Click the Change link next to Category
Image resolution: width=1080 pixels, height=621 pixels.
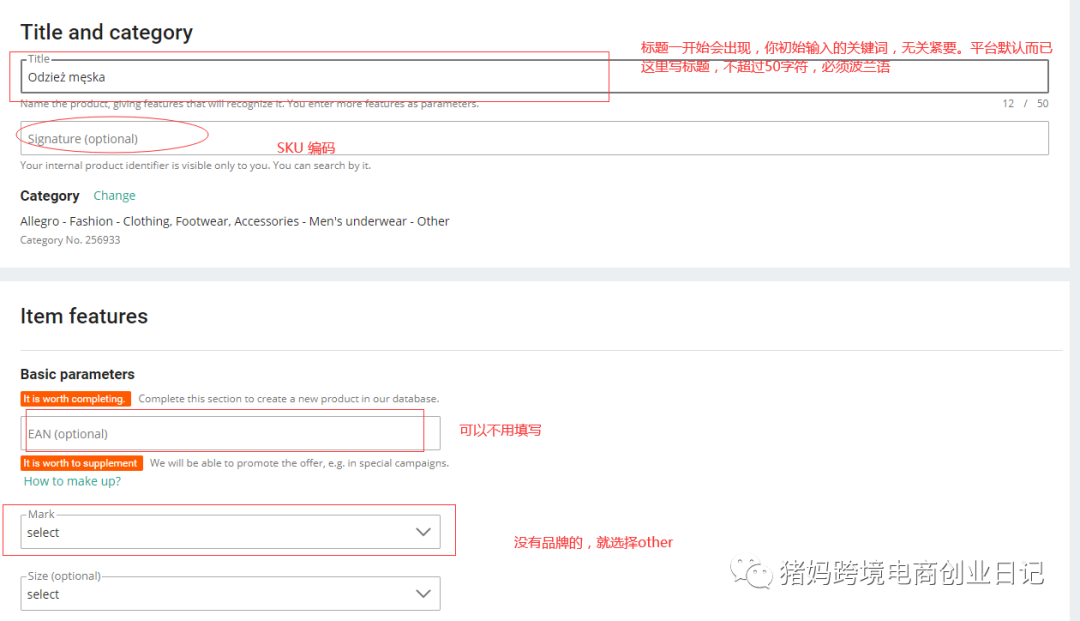(114, 195)
